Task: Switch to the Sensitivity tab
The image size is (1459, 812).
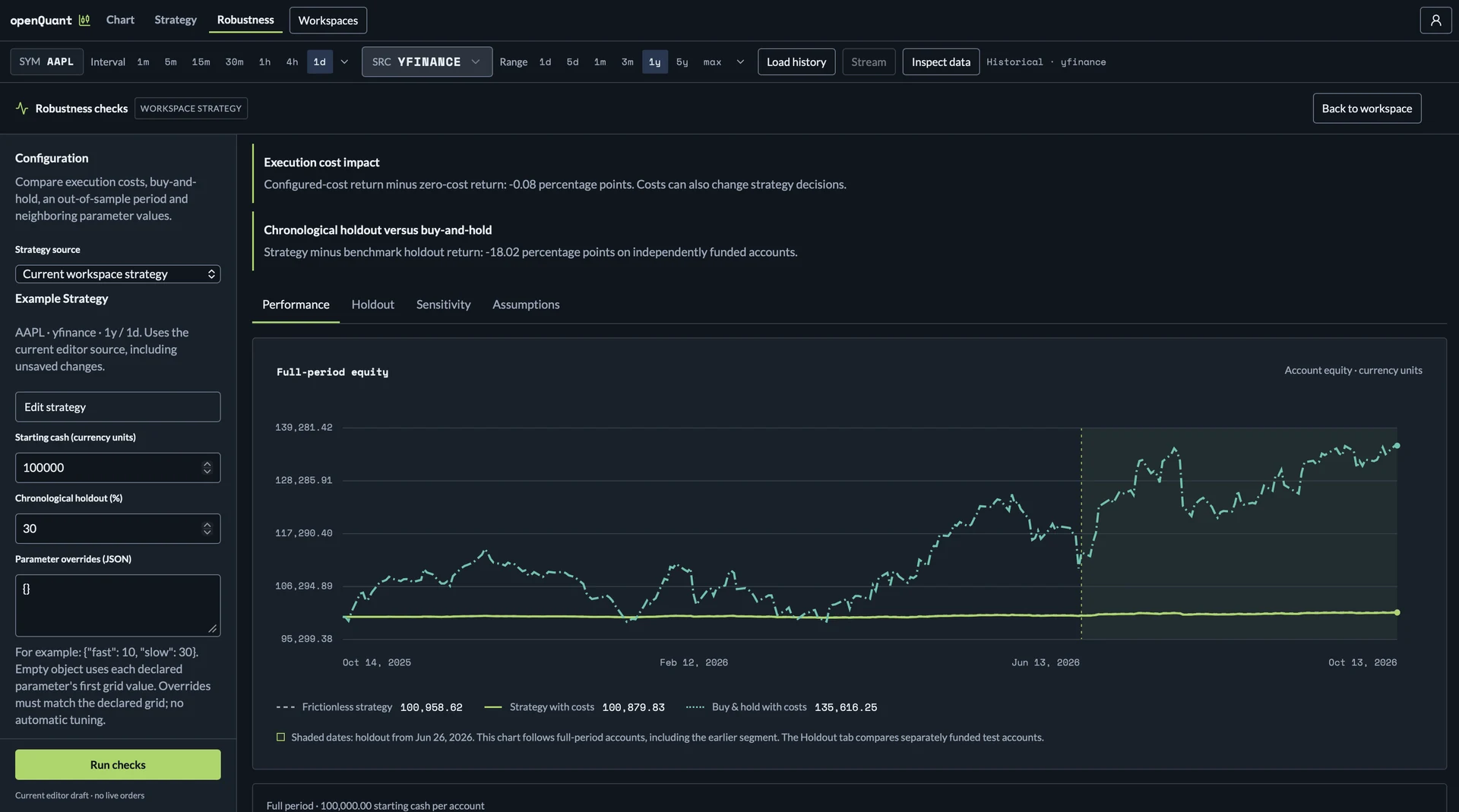Action: pos(443,305)
